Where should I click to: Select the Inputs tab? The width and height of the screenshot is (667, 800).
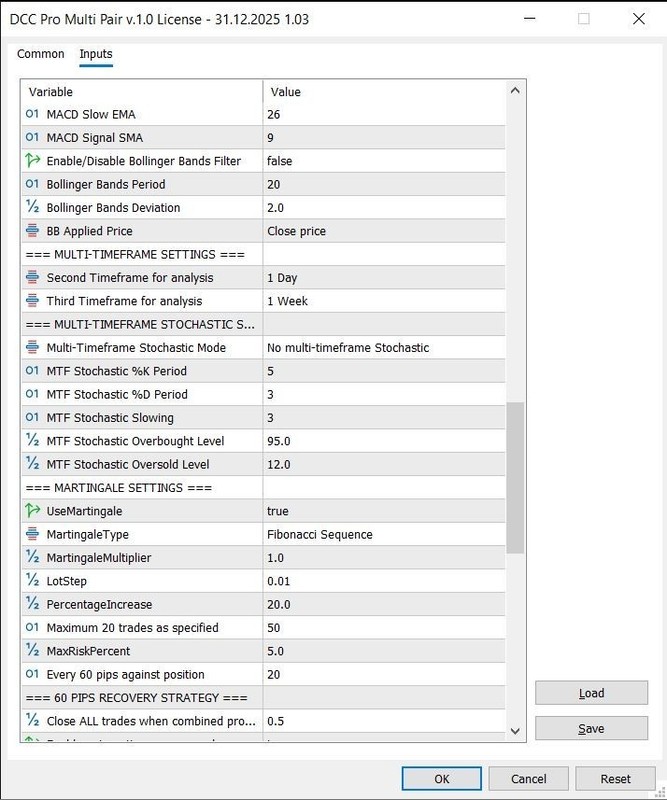[x=96, y=54]
